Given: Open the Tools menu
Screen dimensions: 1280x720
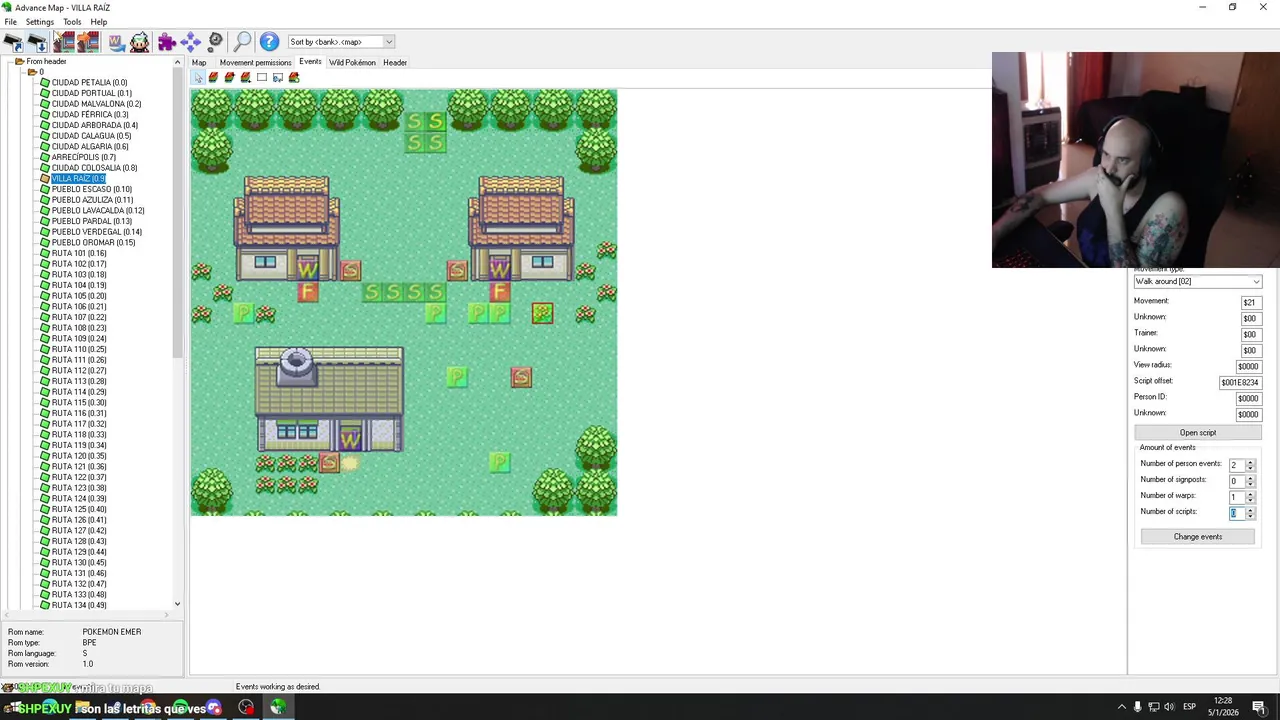Looking at the screenshot, I should 72,22.
